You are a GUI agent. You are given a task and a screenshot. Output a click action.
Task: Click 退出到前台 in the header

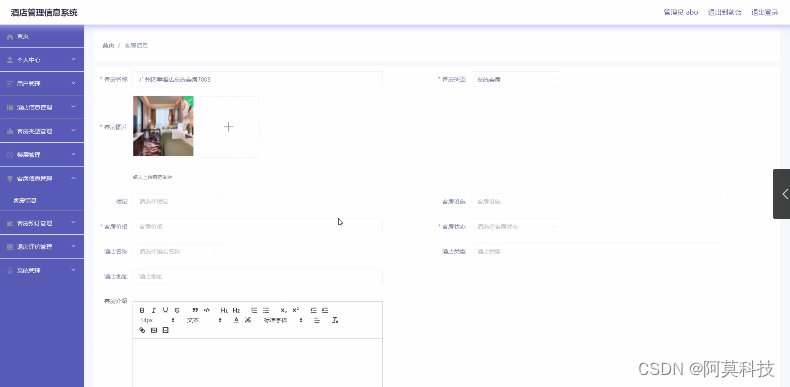point(725,12)
